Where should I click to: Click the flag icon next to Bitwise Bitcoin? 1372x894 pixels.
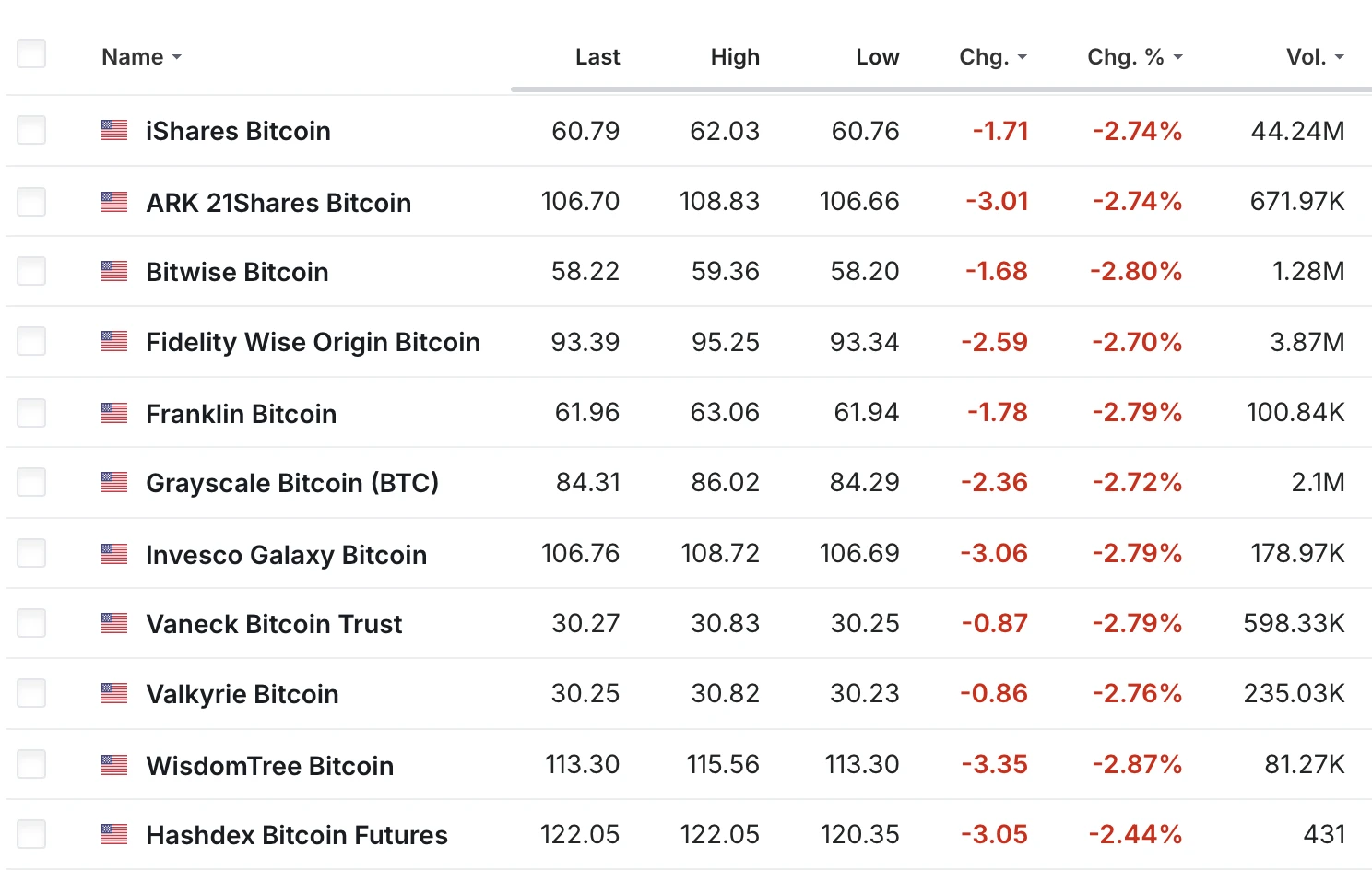(114, 272)
